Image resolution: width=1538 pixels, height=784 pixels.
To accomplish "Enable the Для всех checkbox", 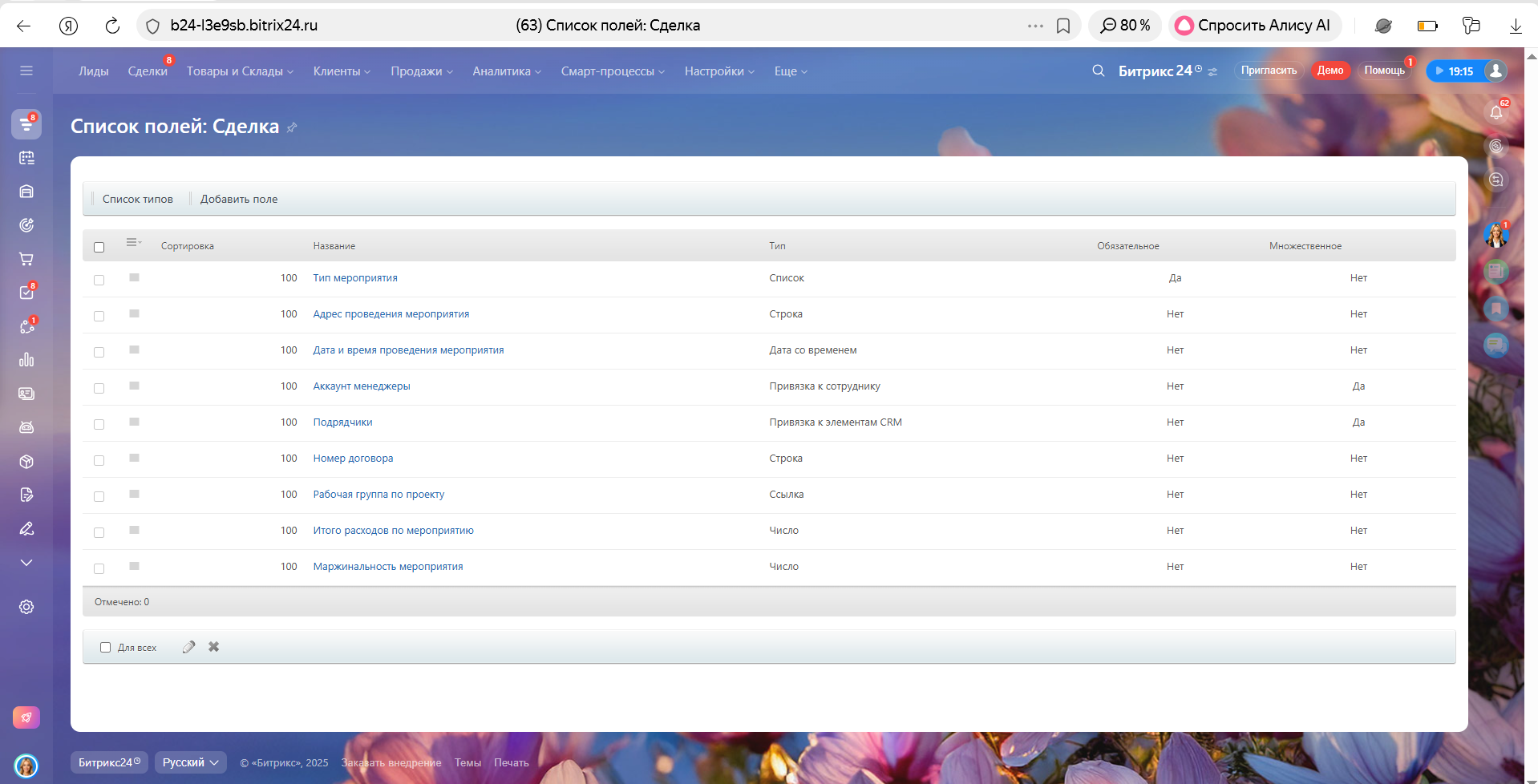I will click(x=105, y=647).
